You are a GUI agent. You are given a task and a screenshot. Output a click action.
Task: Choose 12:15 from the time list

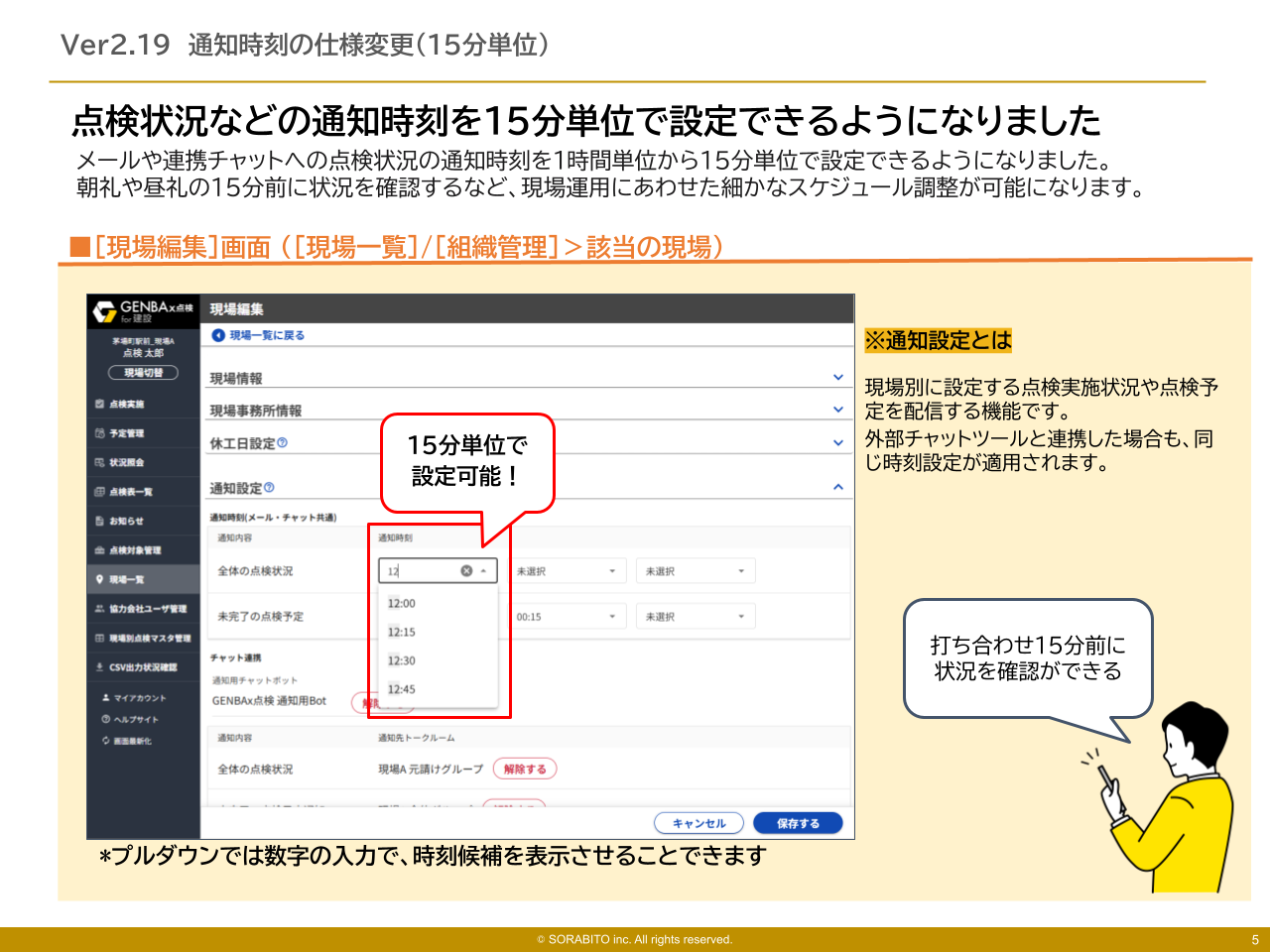point(402,632)
